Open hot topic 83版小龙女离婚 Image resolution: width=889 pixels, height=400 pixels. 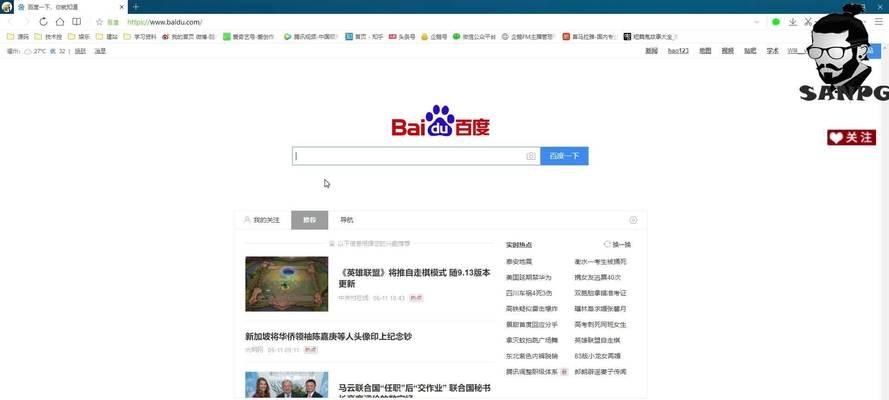pos(598,356)
